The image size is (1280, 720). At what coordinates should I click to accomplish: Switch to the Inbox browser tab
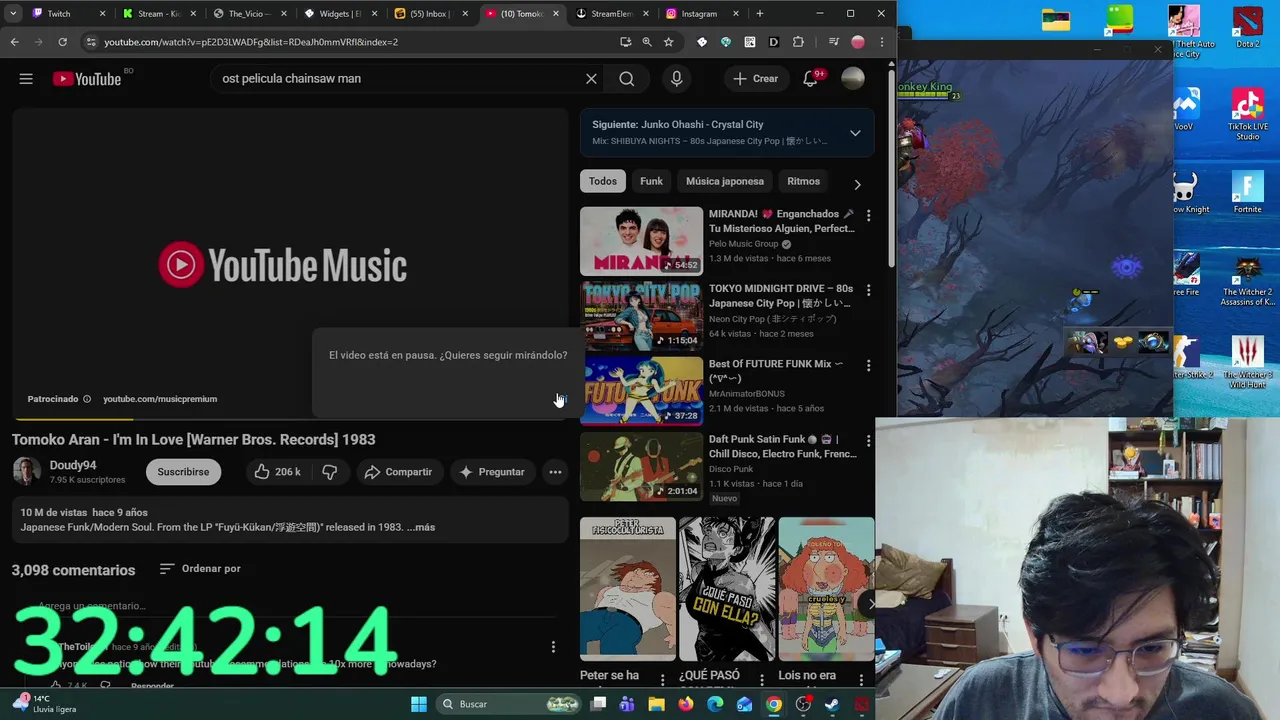click(x=431, y=14)
